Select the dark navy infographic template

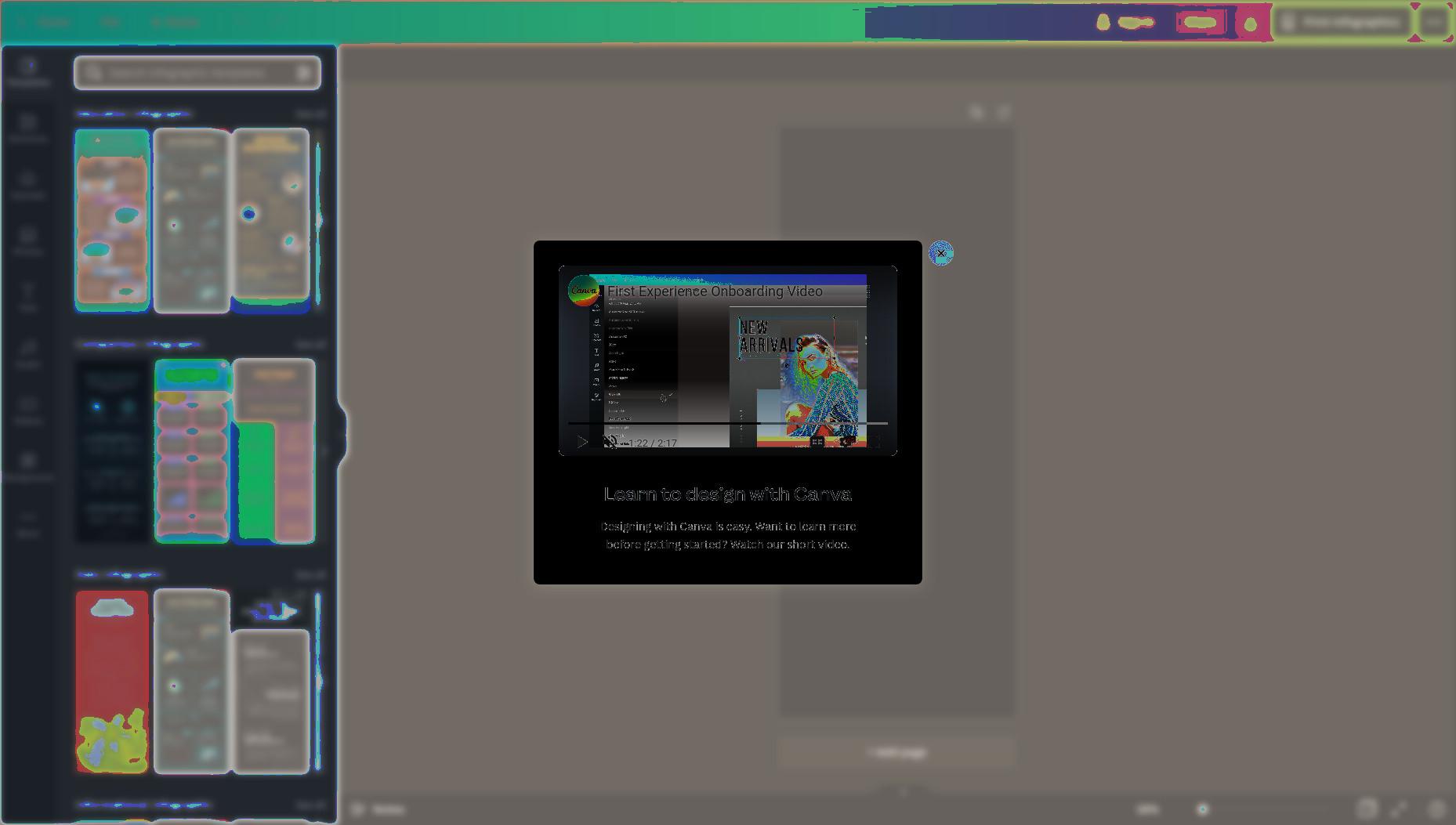click(112, 450)
